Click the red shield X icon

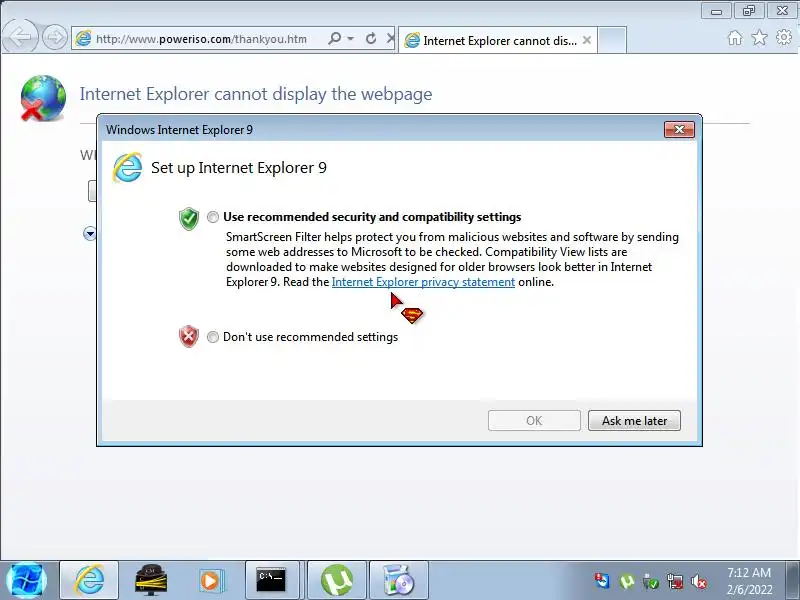(189, 337)
